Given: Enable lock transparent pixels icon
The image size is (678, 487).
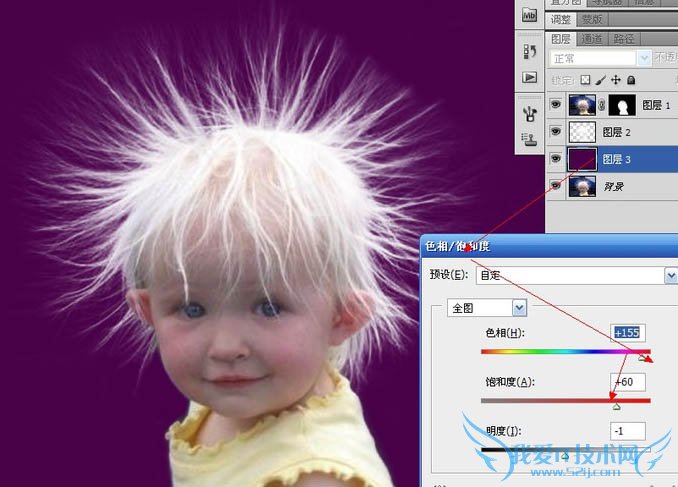Looking at the screenshot, I should [585, 80].
